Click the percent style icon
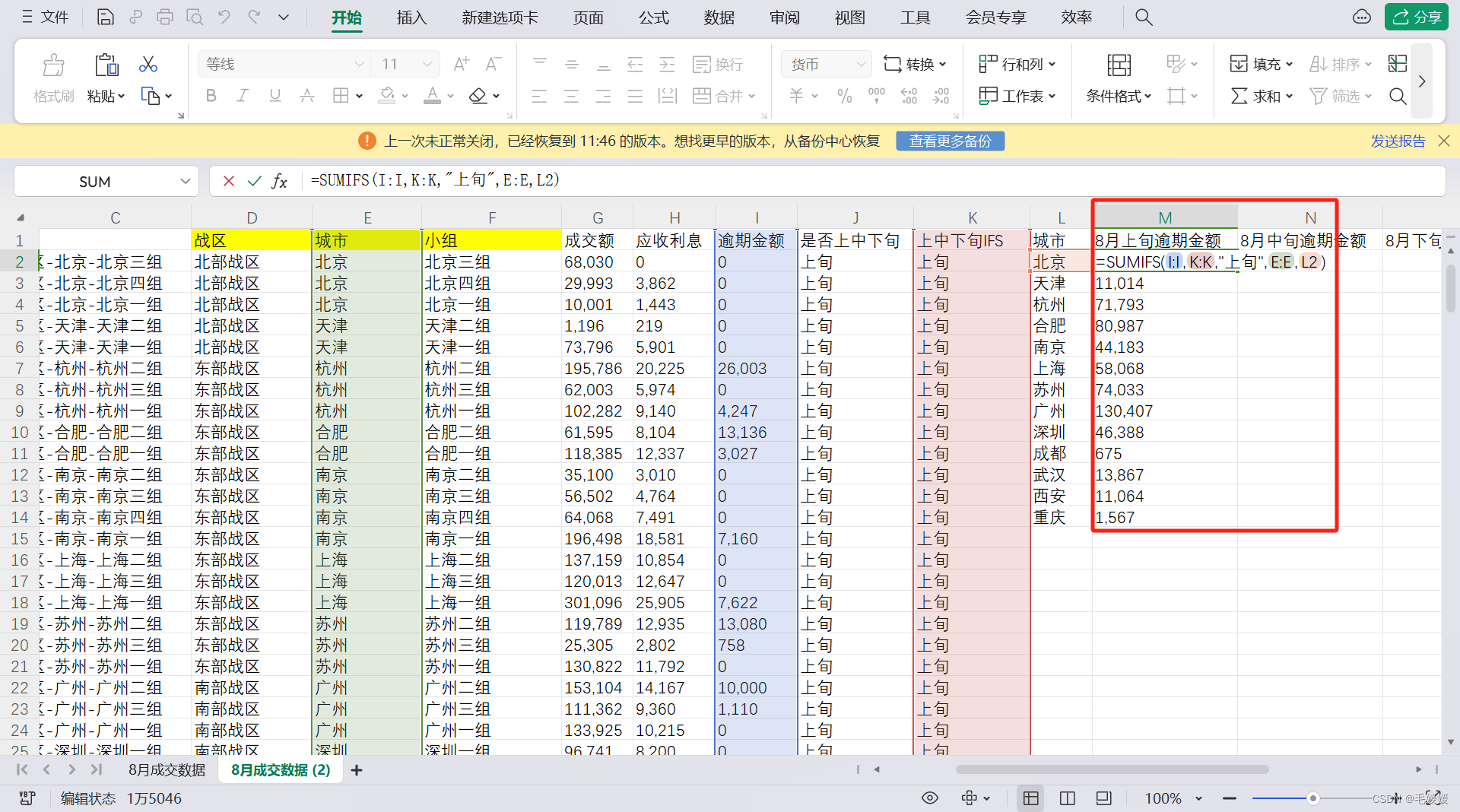Screen dimensions: 1460x812 (845, 96)
